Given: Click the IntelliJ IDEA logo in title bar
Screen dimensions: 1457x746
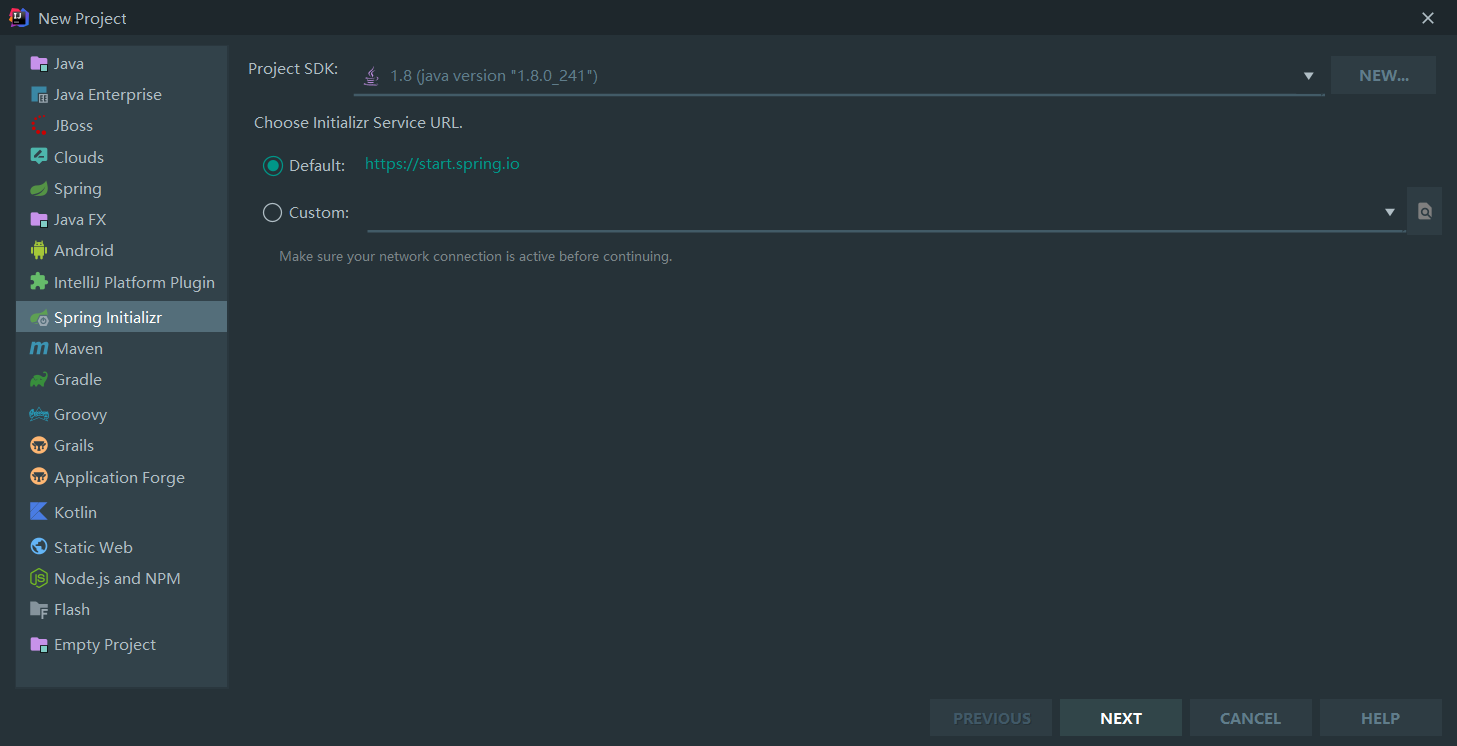Looking at the screenshot, I should 18,18.
